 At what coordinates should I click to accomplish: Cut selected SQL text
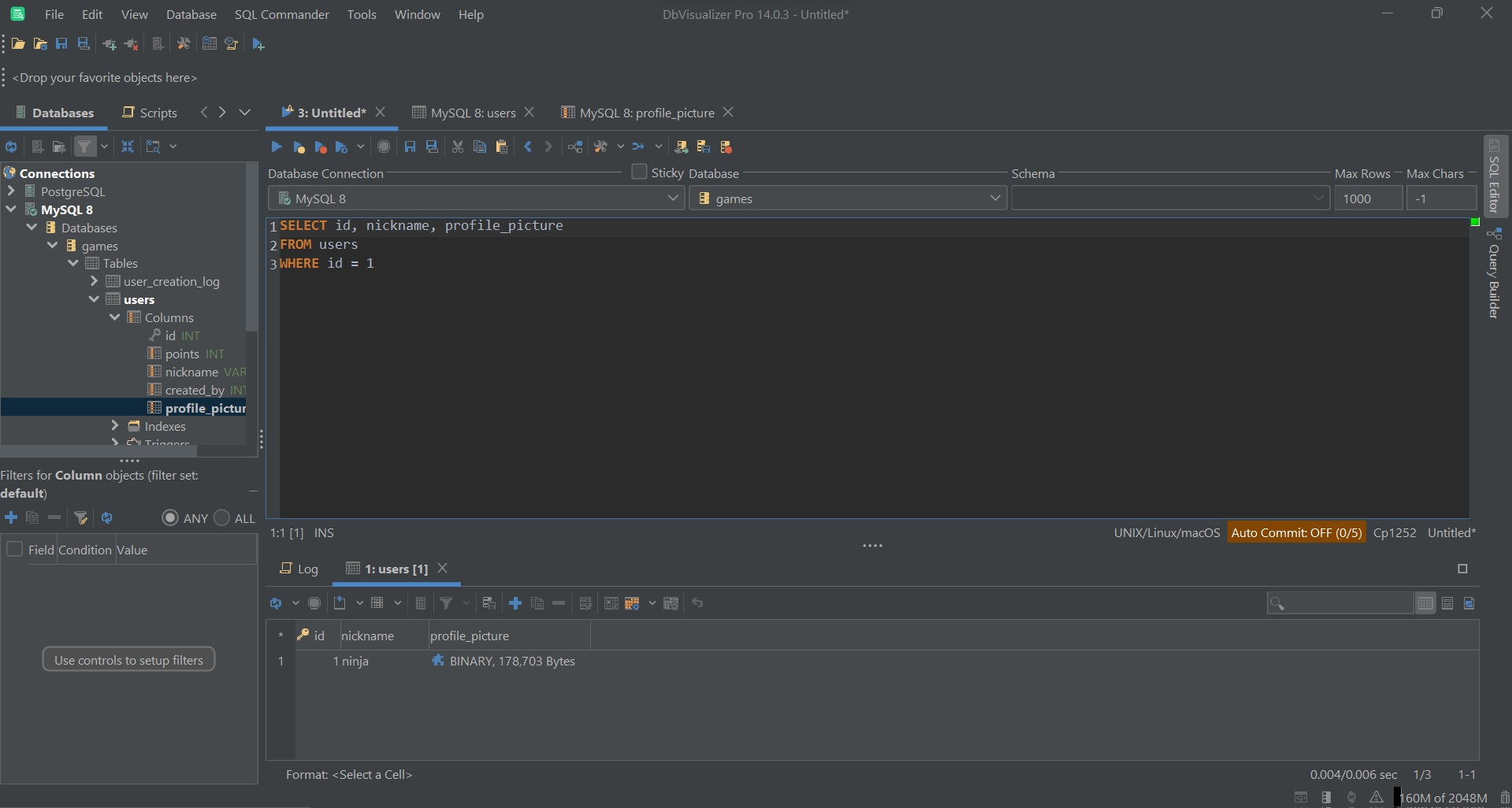pyautogui.click(x=457, y=146)
